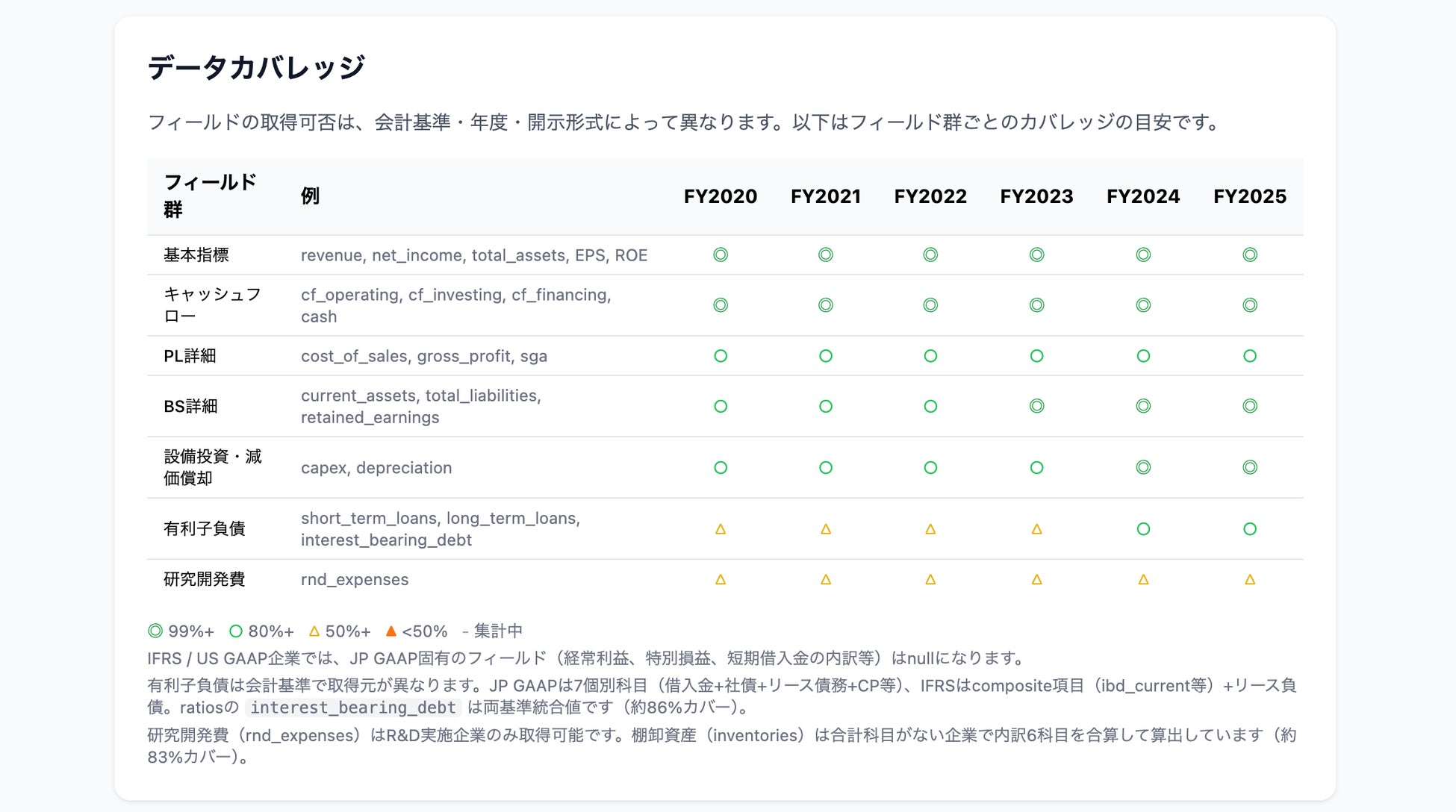Click the フィールド群 column header
The height and width of the screenshot is (812, 1456).
click(210, 196)
